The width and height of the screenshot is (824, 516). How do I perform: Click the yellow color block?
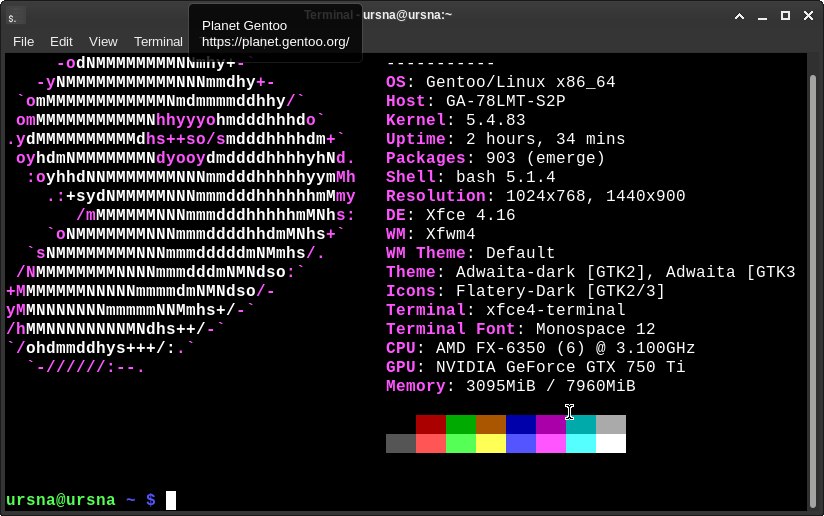491,443
